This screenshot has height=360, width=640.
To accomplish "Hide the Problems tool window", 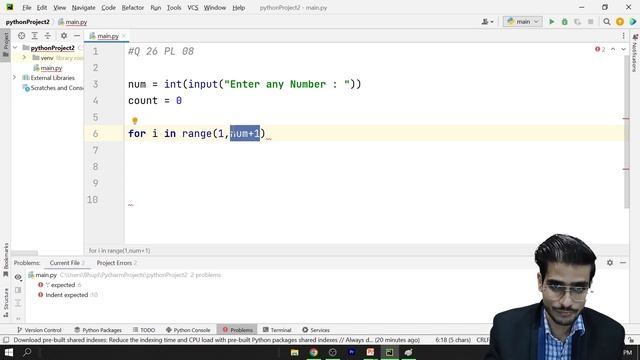I will pos(623,263).
